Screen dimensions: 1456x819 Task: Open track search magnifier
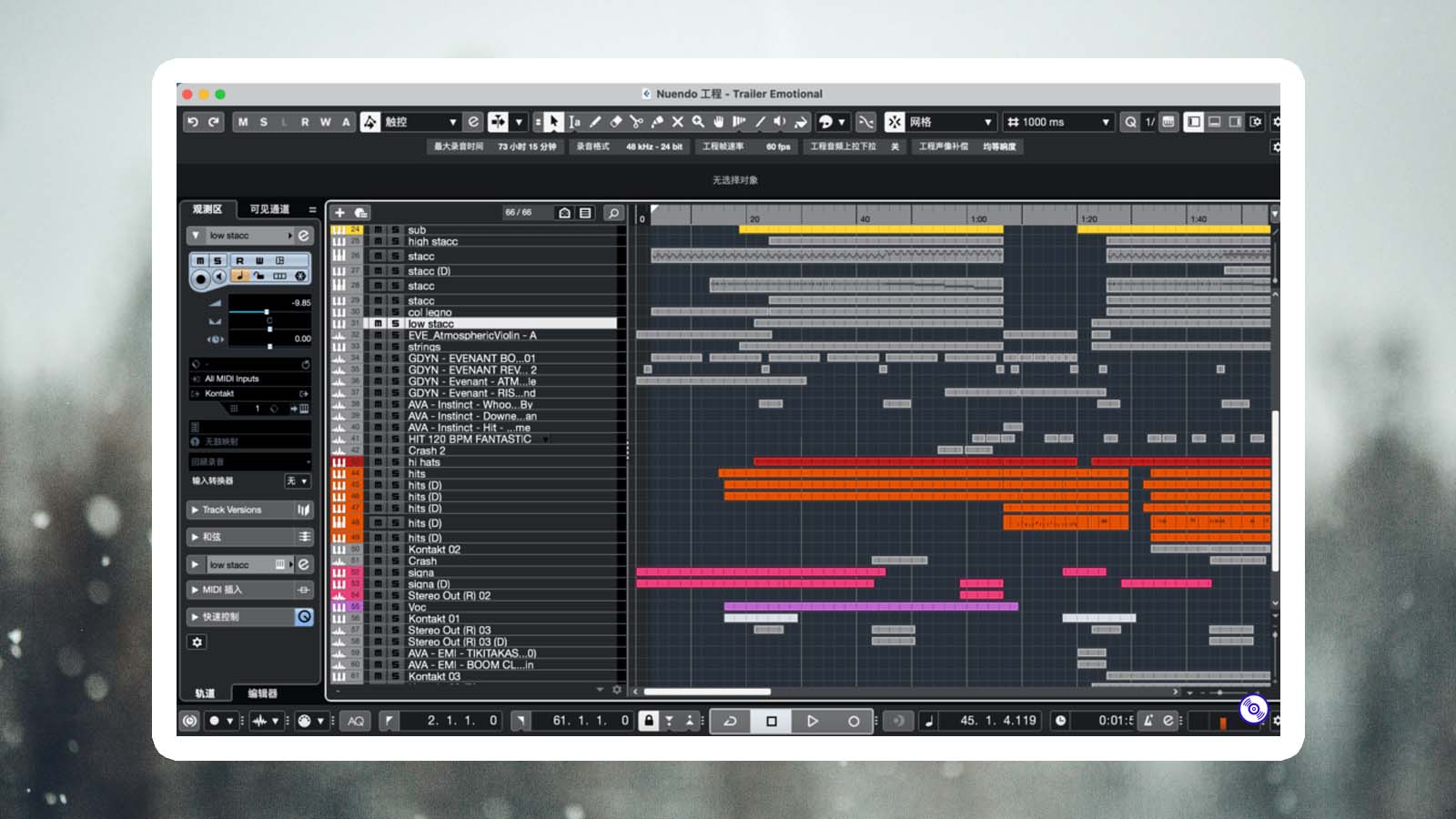pyautogui.click(x=613, y=213)
